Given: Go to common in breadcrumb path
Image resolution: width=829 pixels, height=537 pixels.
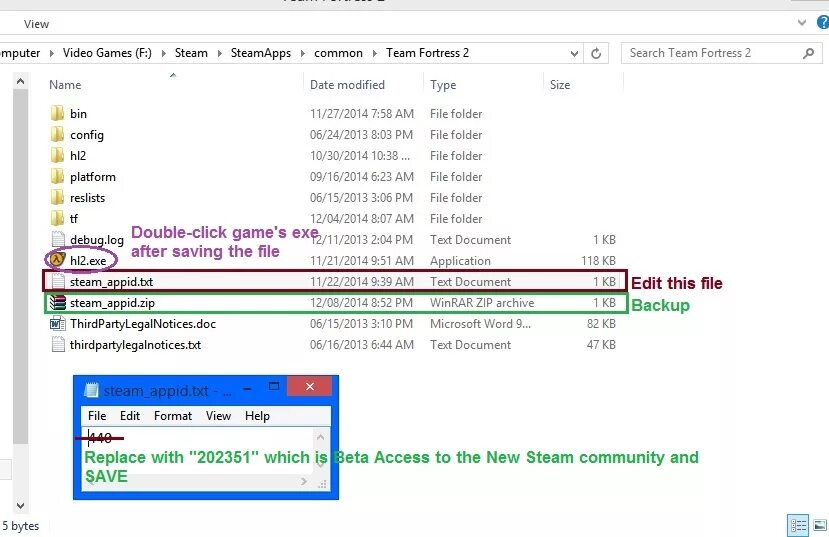Looking at the screenshot, I should point(338,53).
